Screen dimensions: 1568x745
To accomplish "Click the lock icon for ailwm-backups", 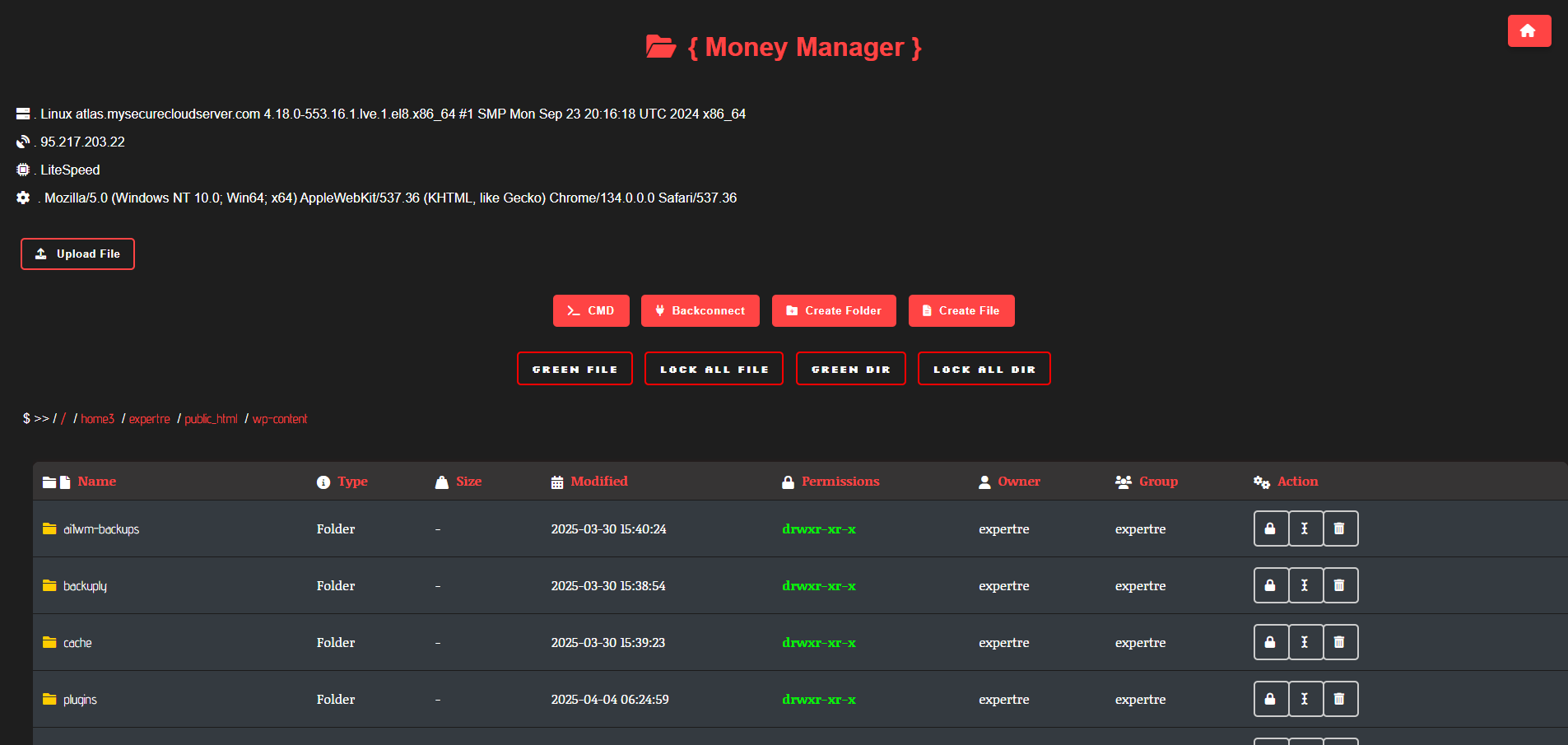I will (x=1270, y=528).
